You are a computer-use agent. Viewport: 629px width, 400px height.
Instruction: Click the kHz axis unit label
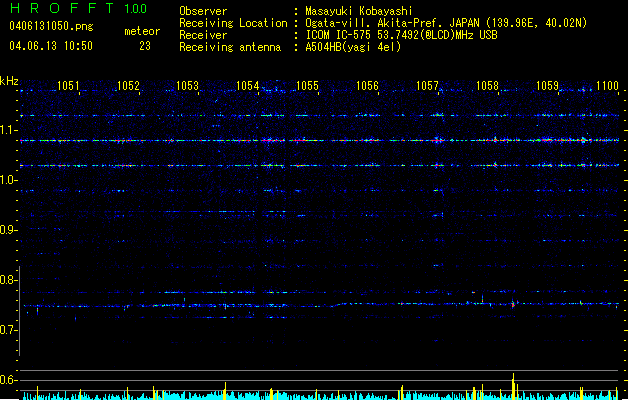[x=9, y=81]
